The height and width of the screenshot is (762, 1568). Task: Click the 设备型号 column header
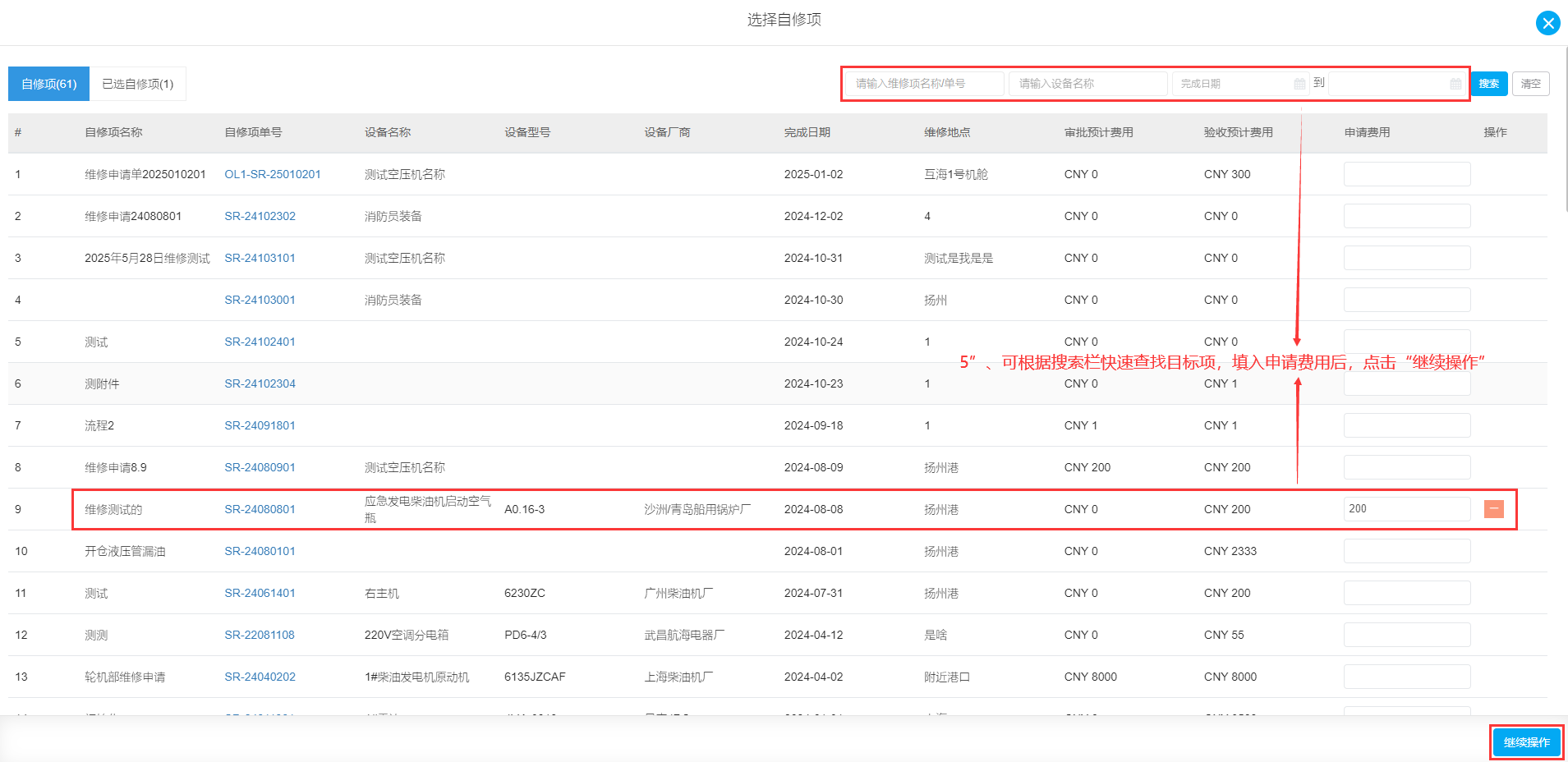click(527, 132)
